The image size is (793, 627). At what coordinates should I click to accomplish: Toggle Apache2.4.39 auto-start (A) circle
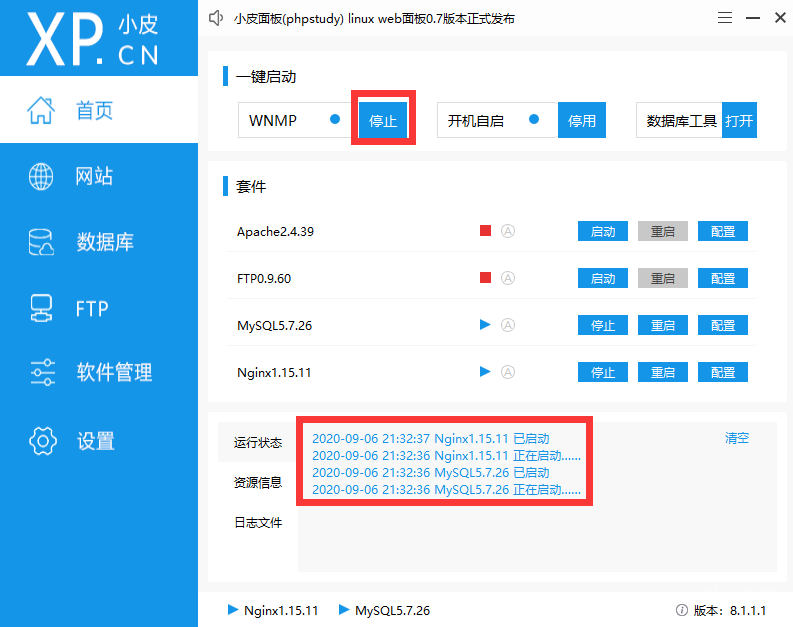[508, 231]
